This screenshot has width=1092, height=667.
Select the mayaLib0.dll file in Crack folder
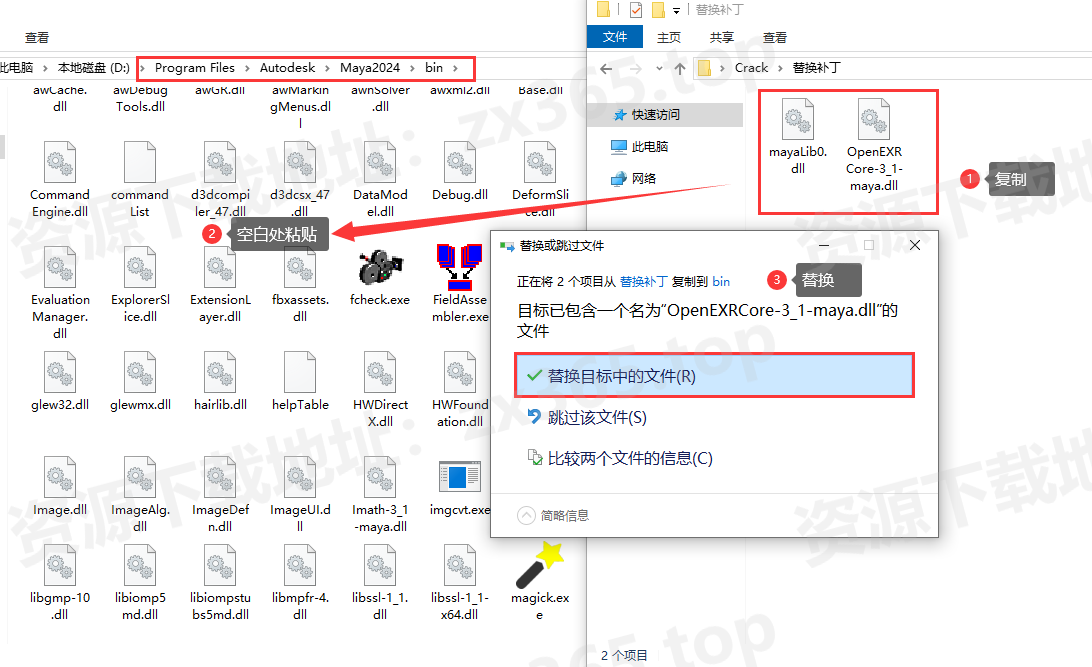[x=797, y=136]
